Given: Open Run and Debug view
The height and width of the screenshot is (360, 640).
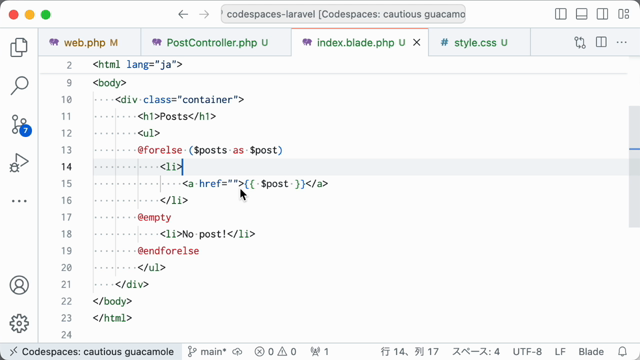Looking at the screenshot, I should pyautogui.click(x=19, y=163).
